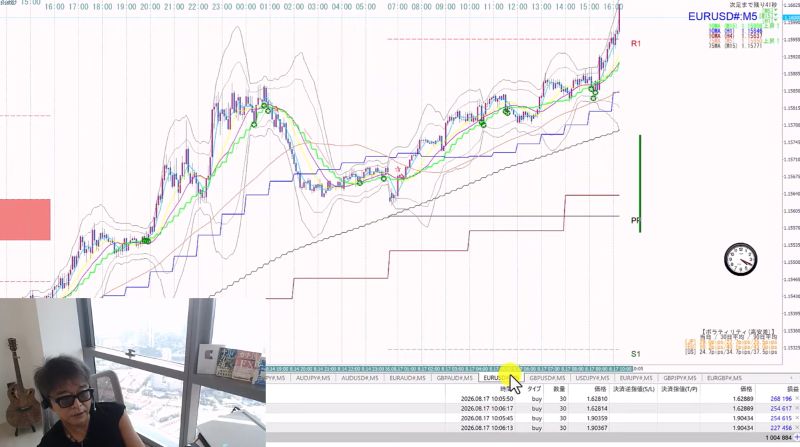This screenshot has height=447, width=800.
Task: Click the EURUSD#:M5 chart title label
Action: pos(722,16)
